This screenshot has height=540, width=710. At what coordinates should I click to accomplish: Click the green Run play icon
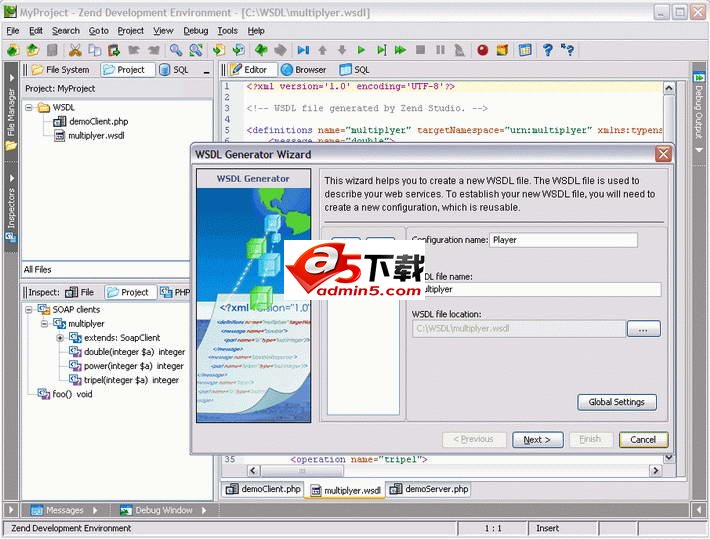pyautogui.click(x=361, y=50)
